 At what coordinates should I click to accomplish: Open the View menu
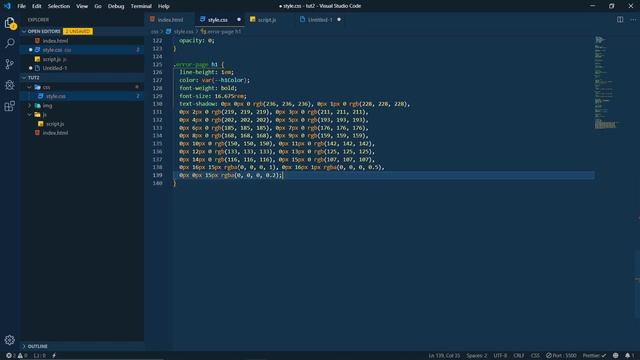pos(82,6)
